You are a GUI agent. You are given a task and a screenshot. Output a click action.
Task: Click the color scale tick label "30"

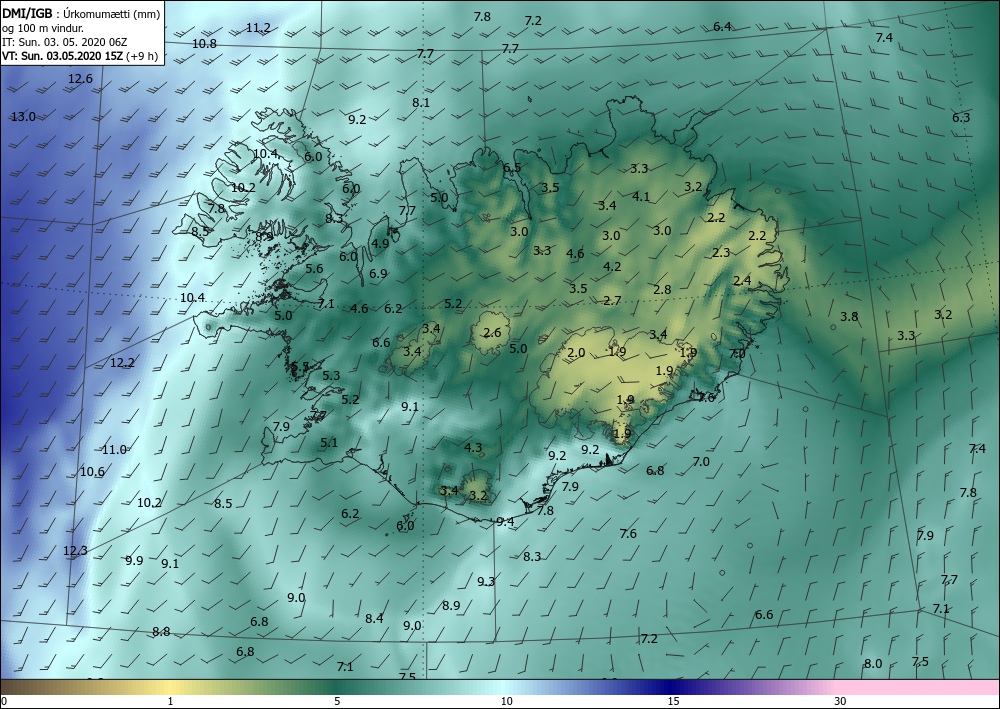tap(841, 701)
